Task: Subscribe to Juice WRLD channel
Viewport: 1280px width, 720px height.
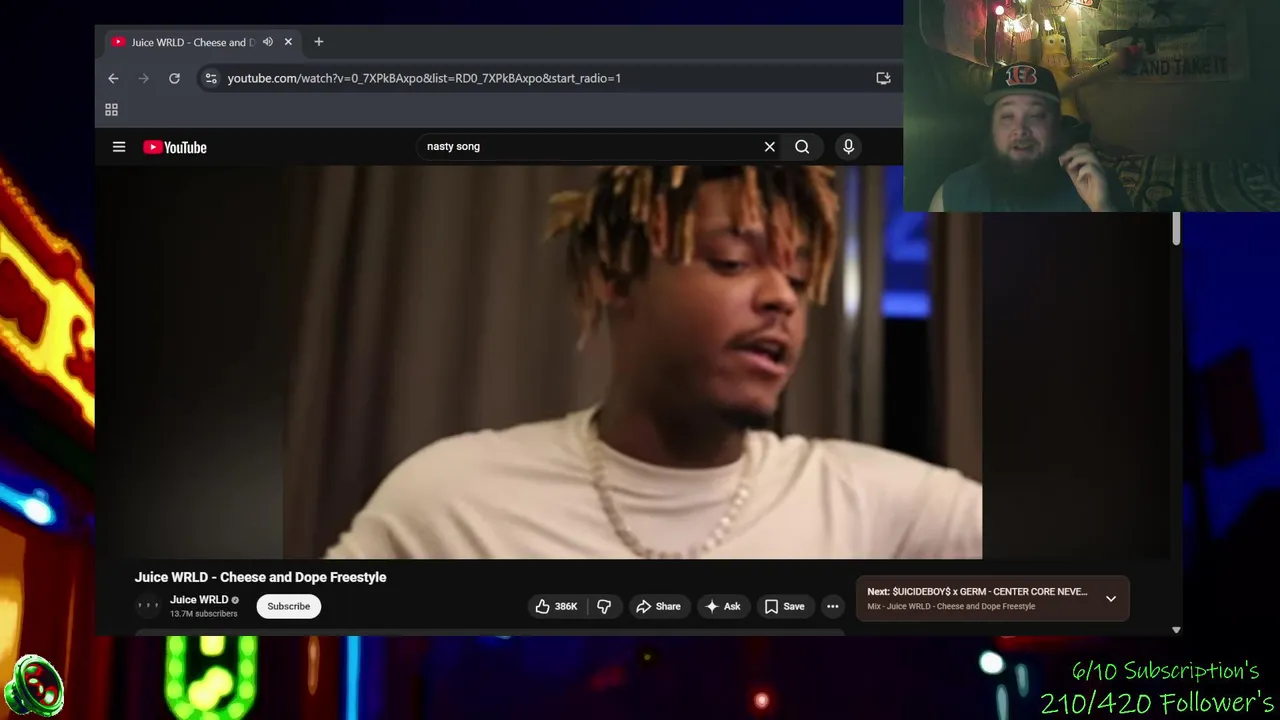Action: click(x=289, y=606)
